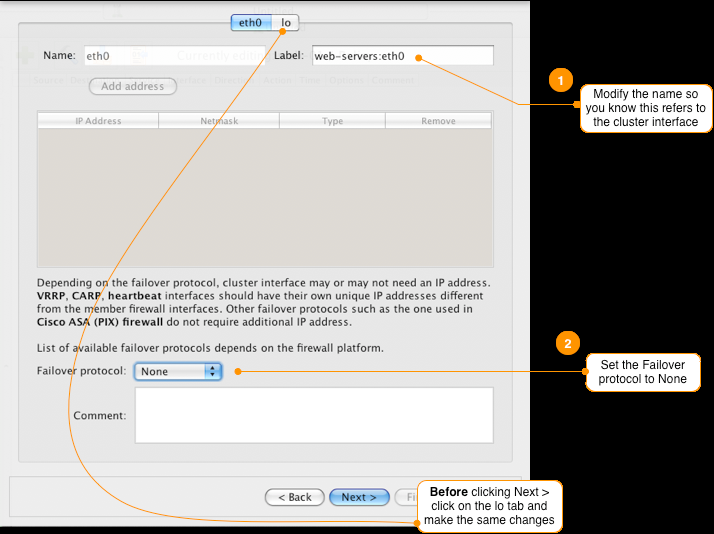
Task: Click the Remove column header
Action: tap(438, 121)
